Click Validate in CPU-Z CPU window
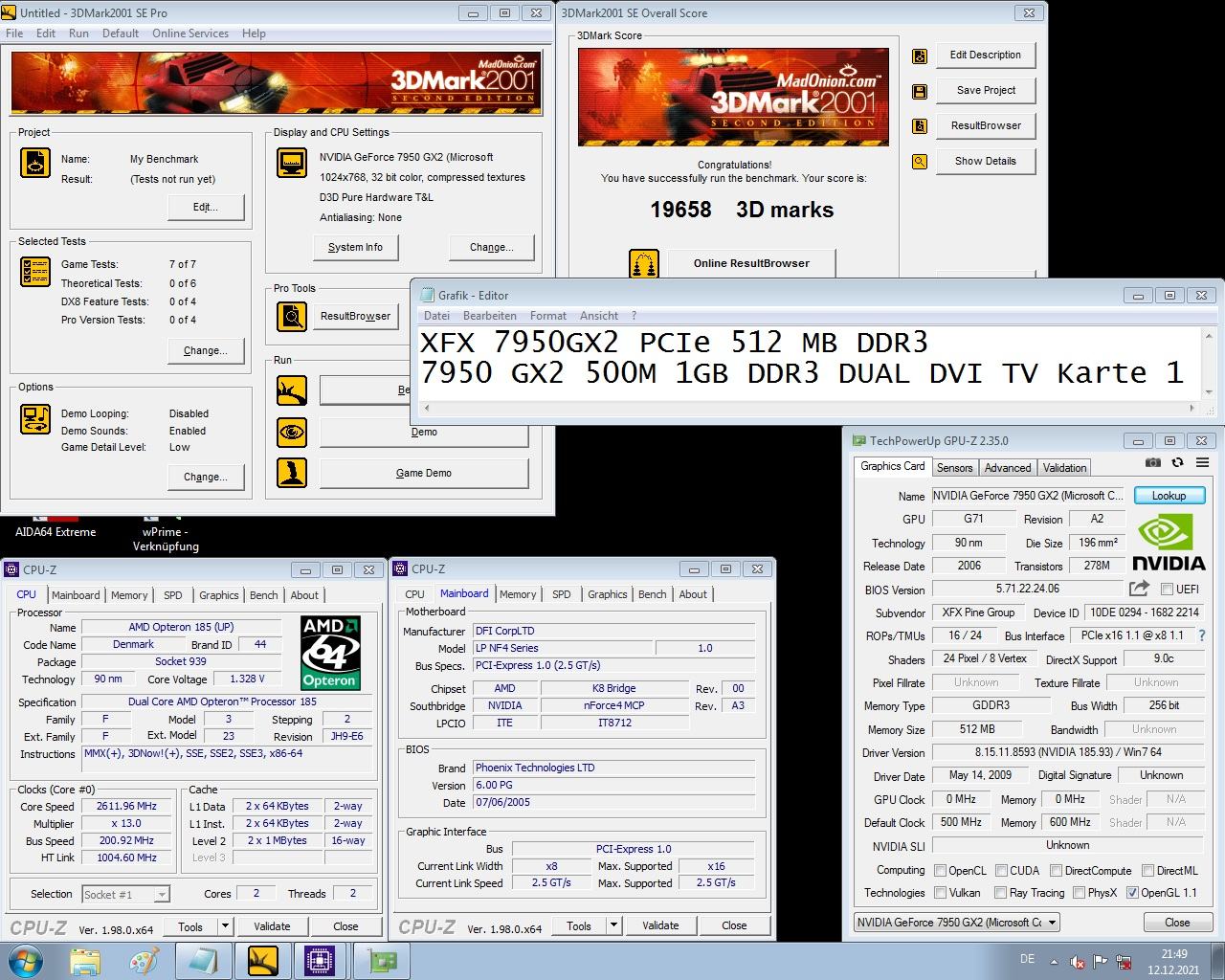Viewport: 1225px width, 980px height. [x=272, y=926]
